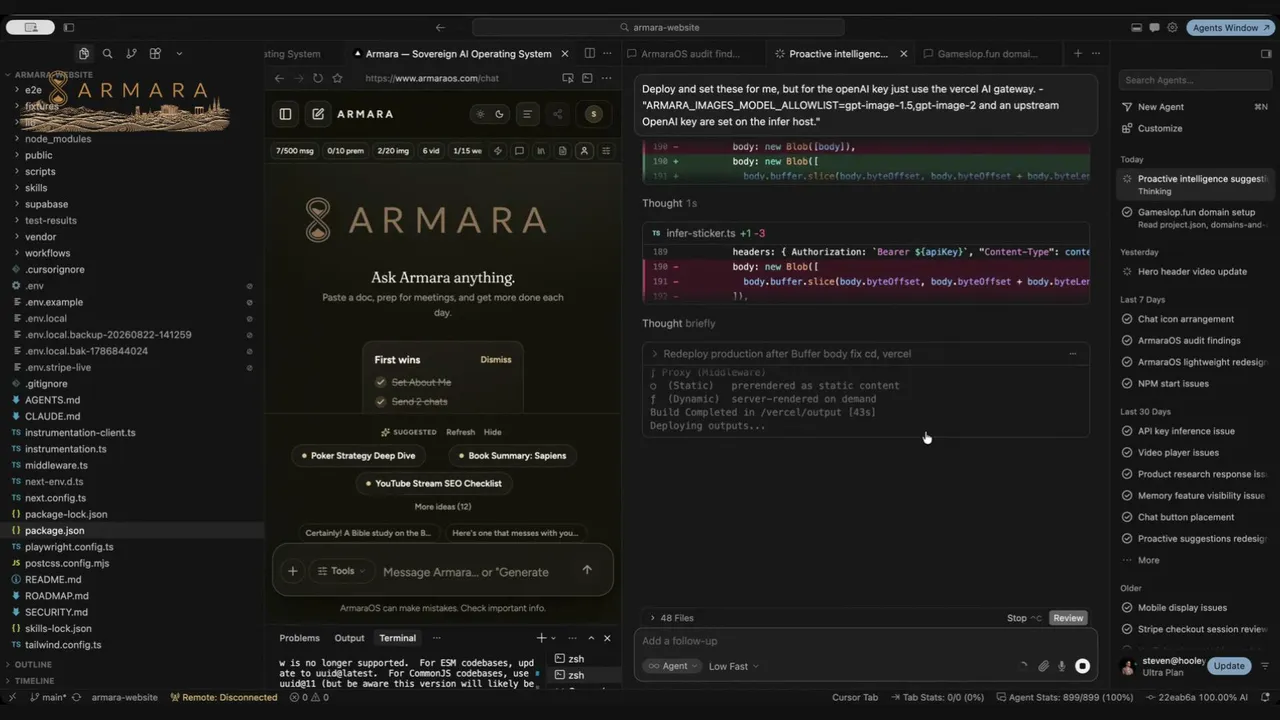The width and height of the screenshot is (1280, 720).
Task: Toggle the 'Send 2 chats' checkbox
Action: (x=381, y=401)
